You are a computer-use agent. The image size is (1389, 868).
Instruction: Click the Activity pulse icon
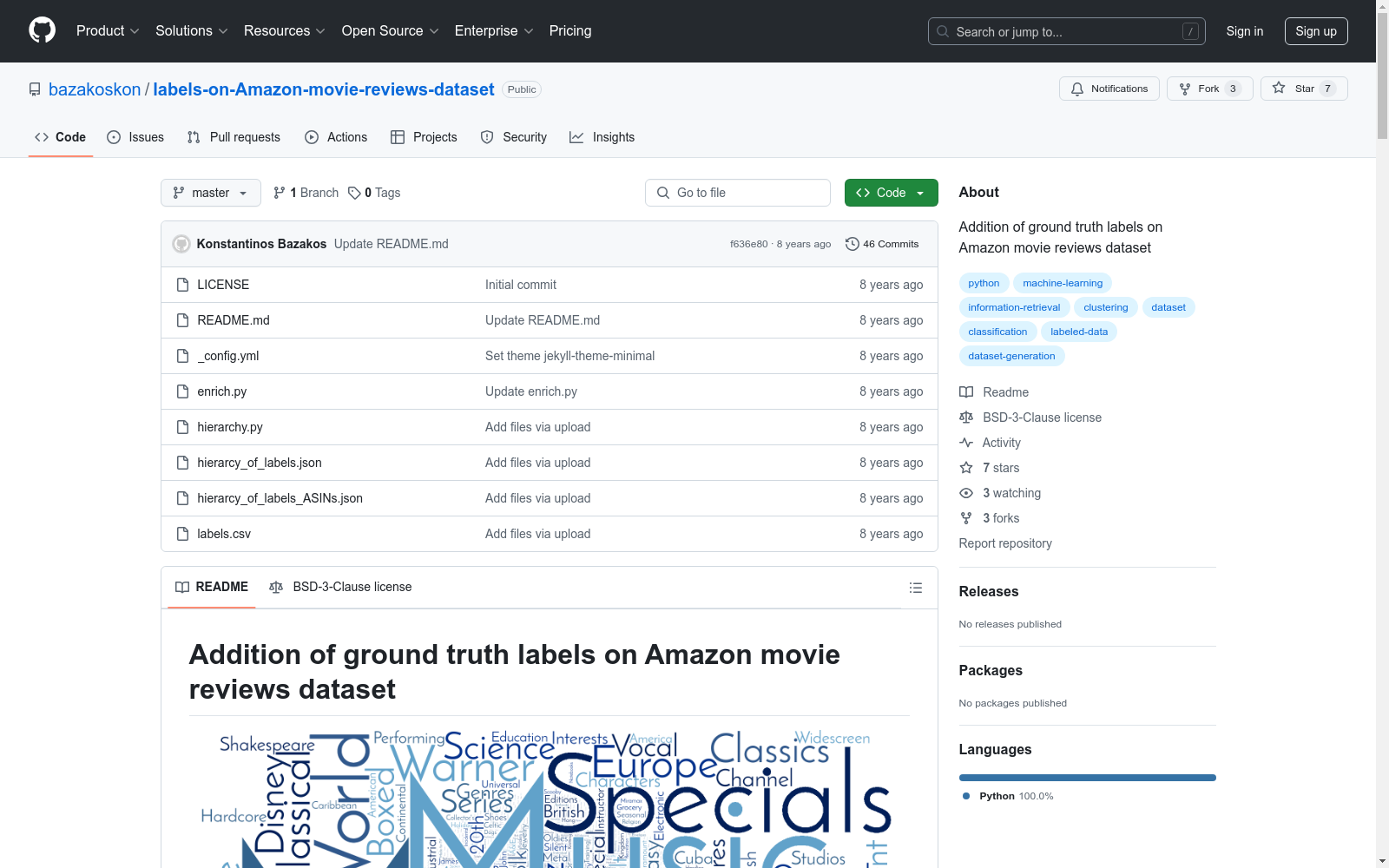(x=966, y=443)
